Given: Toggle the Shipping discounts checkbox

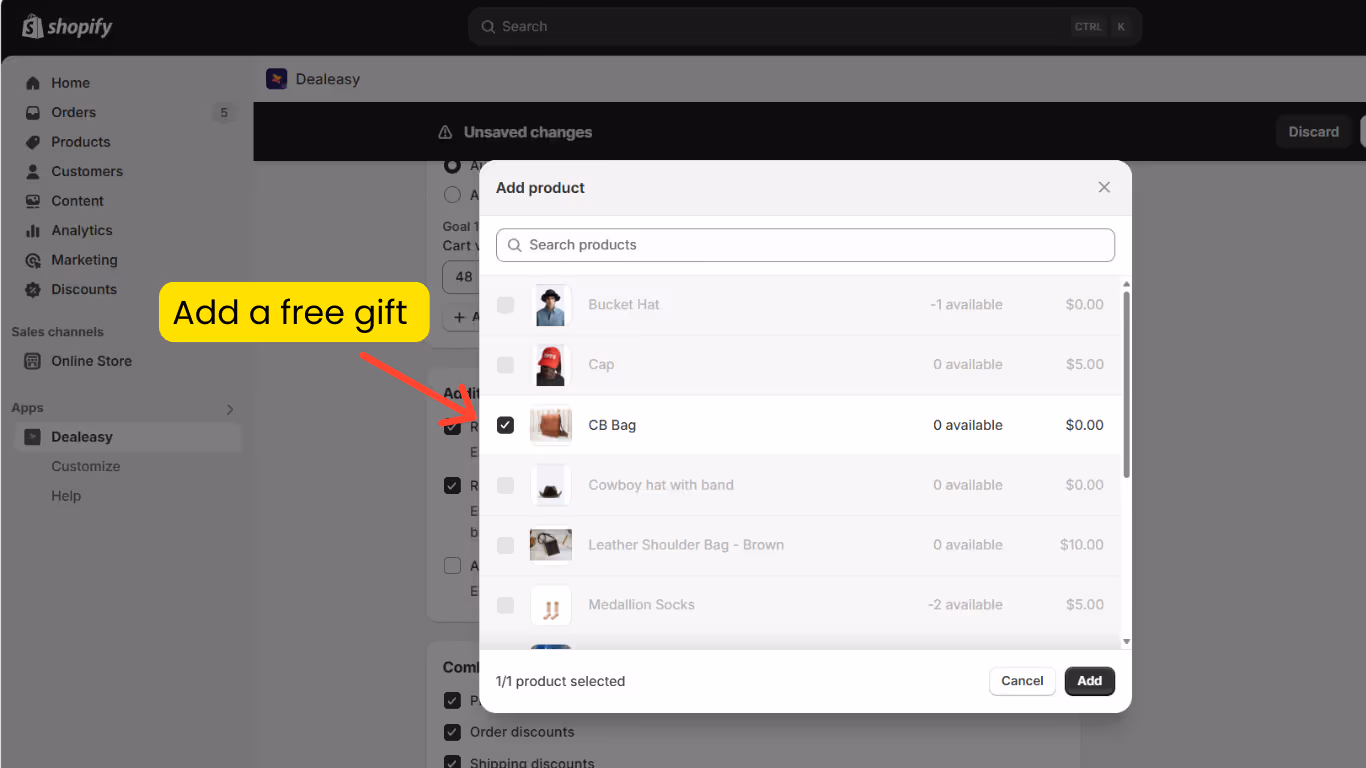Looking at the screenshot, I should tap(452, 762).
